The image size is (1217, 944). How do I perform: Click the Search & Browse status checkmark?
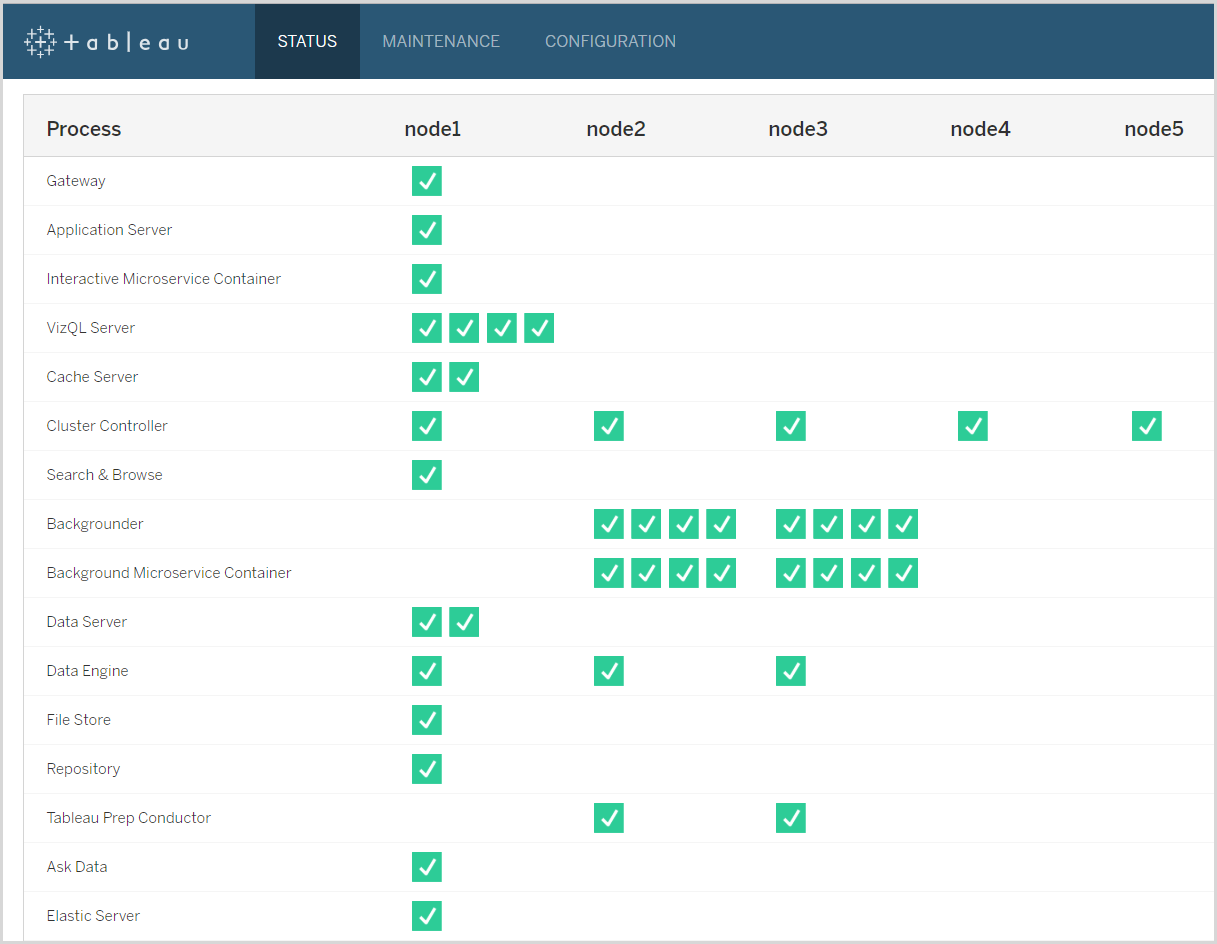pyautogui.click(x=427, y=475)
